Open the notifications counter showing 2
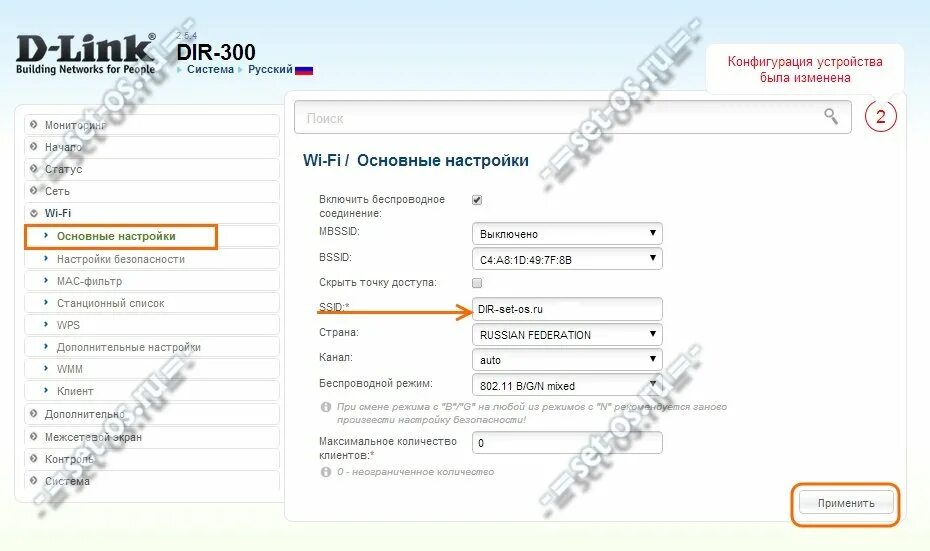Screen dimensions: 930x551 click(x=880, y=116)
